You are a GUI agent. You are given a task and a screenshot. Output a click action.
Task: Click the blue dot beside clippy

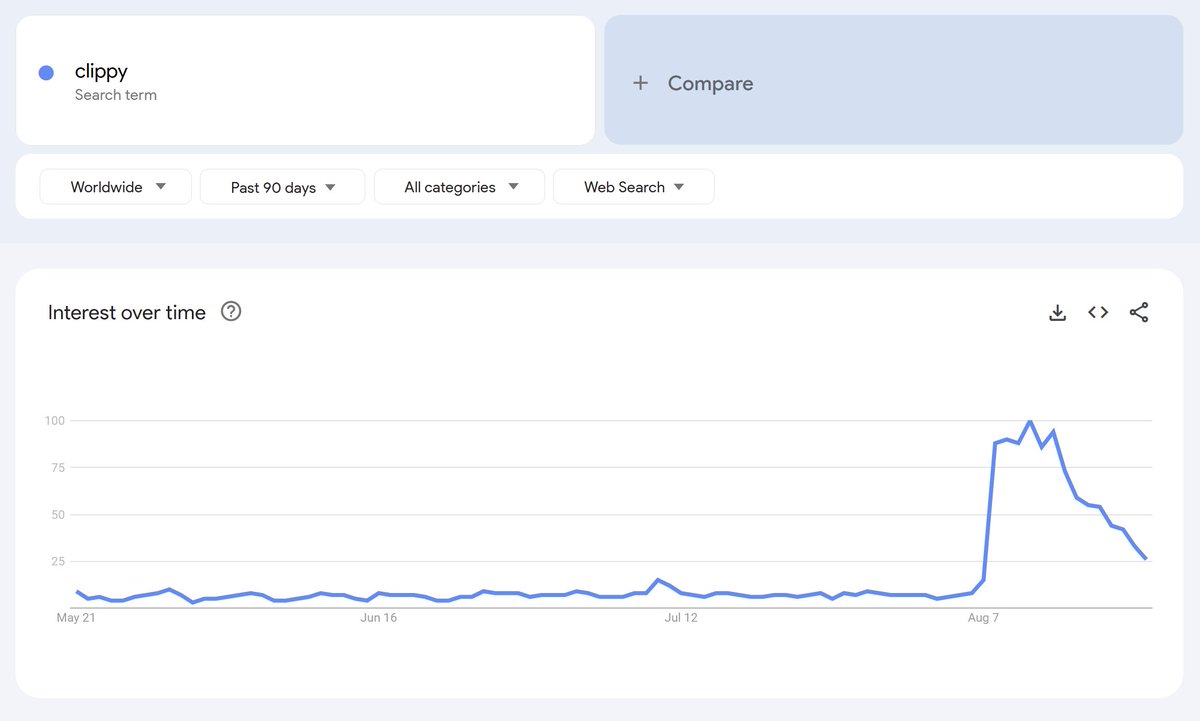point(46,73)
